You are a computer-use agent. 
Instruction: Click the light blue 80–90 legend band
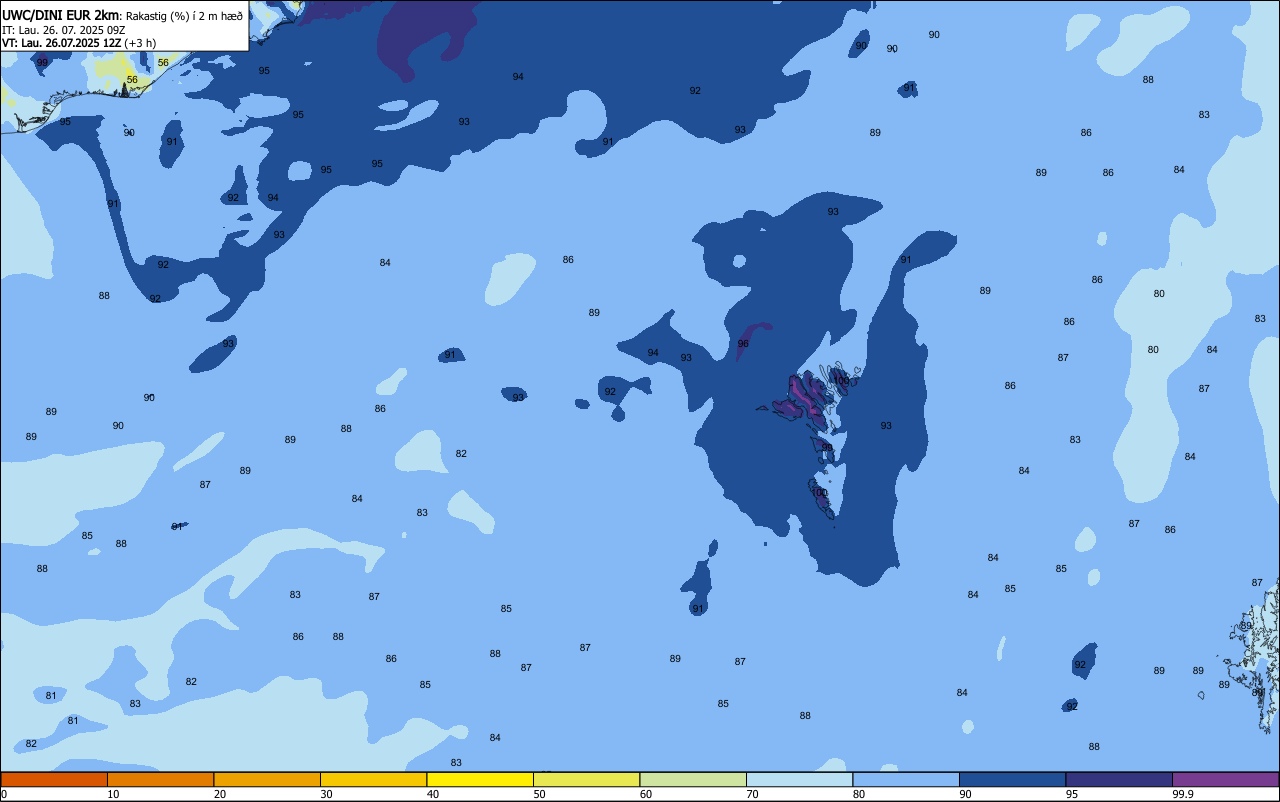coord(906,779)
